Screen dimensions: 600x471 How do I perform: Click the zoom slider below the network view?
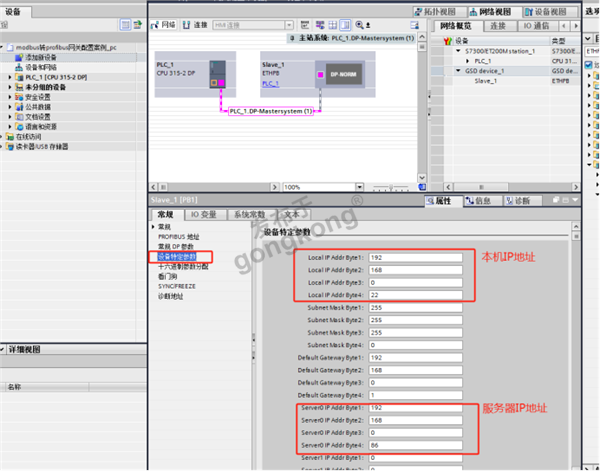click(391, 187)
